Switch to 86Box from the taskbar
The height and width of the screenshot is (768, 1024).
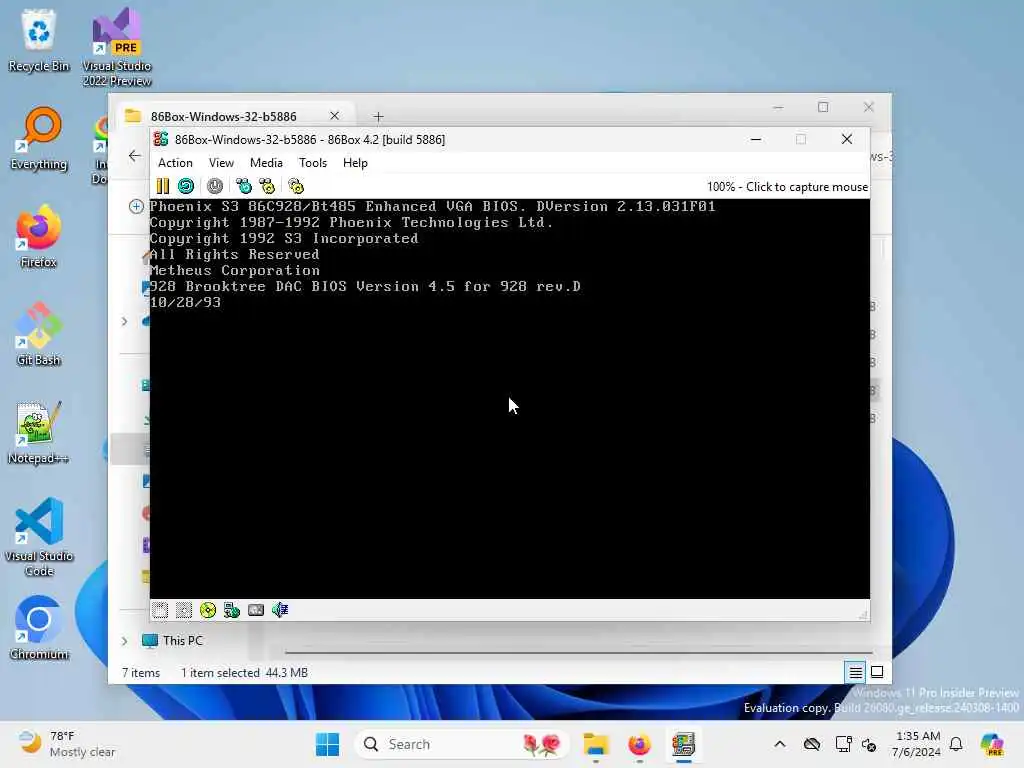683,744
